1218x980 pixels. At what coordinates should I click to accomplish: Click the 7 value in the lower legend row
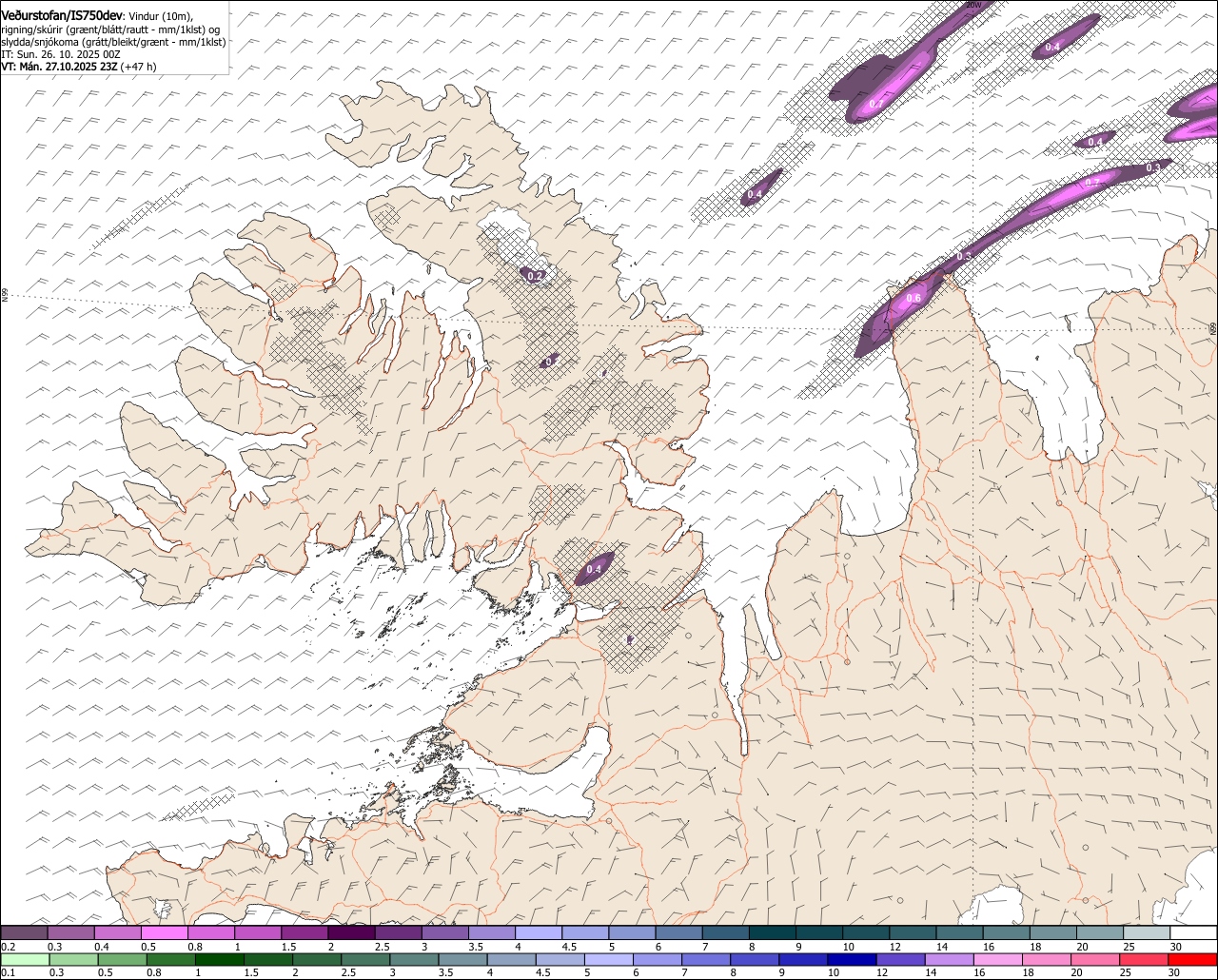(684, 971)
